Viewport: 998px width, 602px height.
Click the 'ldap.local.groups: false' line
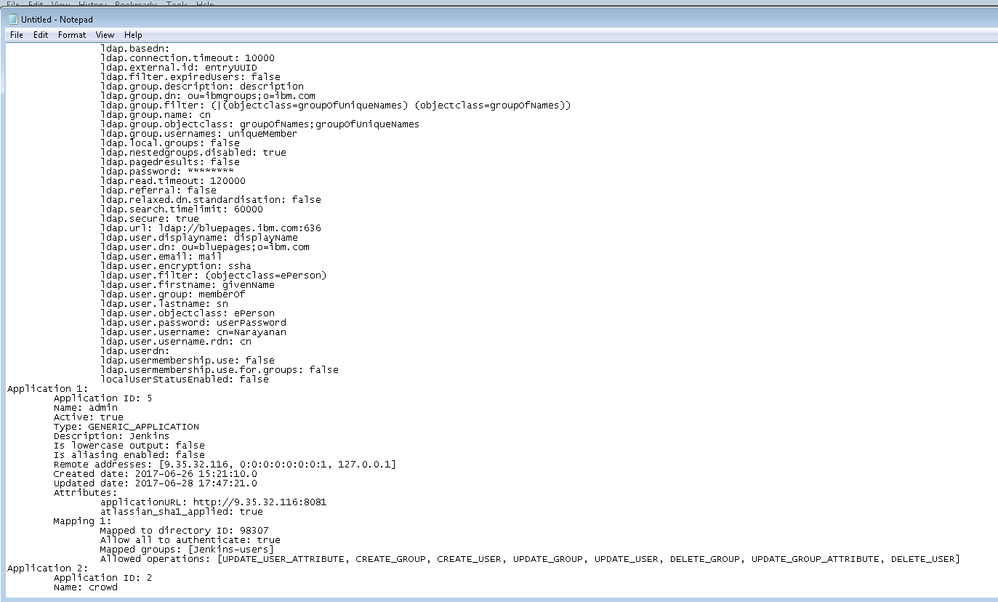click(x=170, y=143)
